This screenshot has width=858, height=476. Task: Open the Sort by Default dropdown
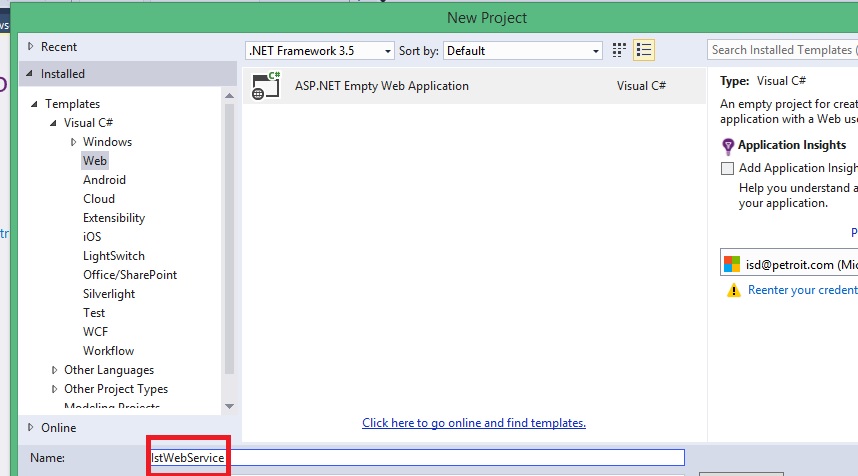(523, 51)
